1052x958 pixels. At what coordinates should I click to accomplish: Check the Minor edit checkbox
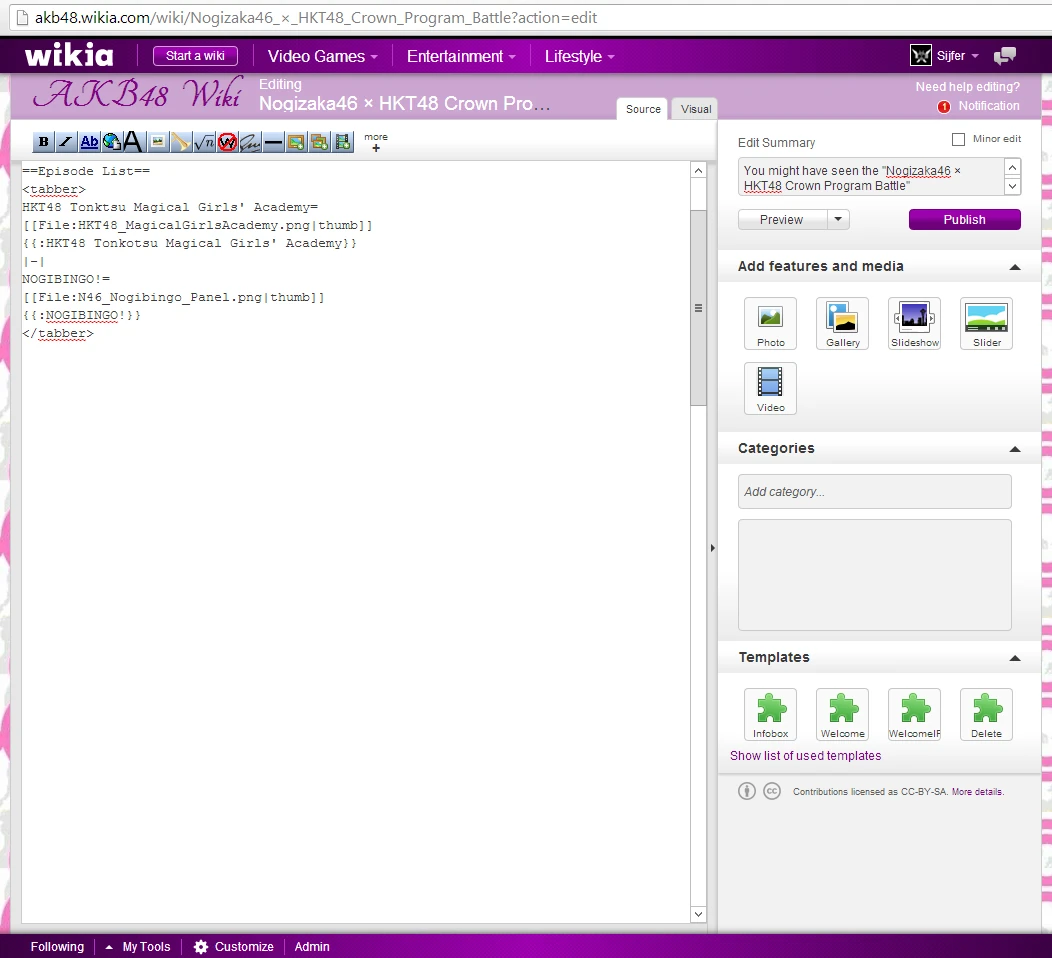(x=958, y=140)
